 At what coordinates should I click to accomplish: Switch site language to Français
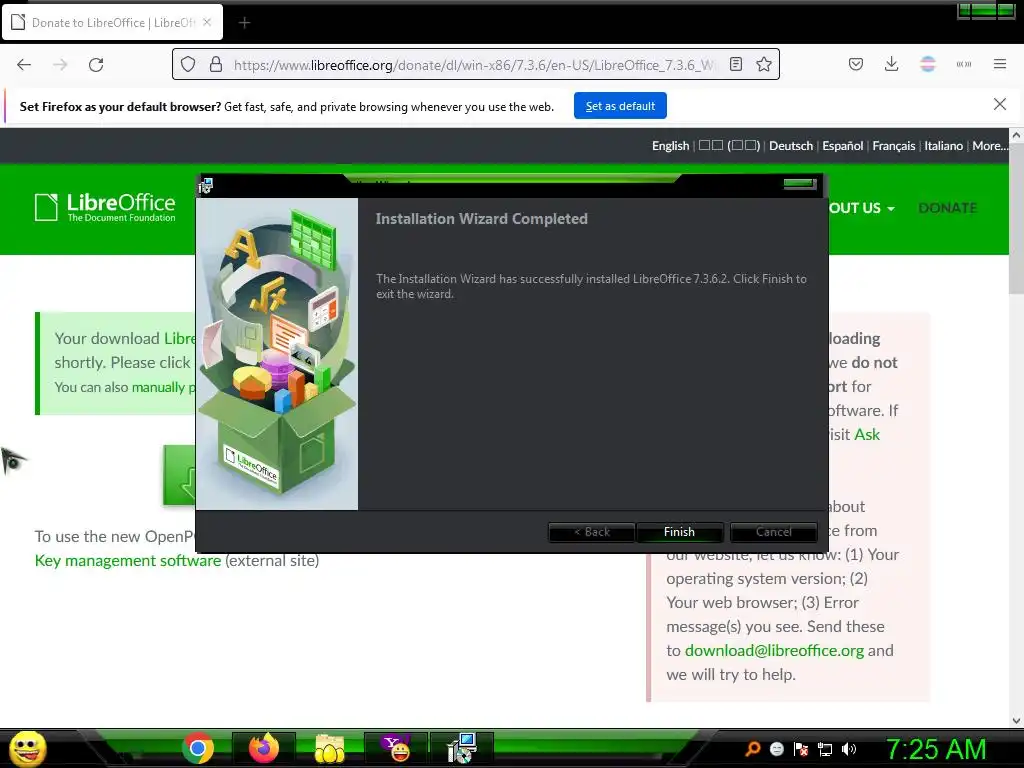893,146
